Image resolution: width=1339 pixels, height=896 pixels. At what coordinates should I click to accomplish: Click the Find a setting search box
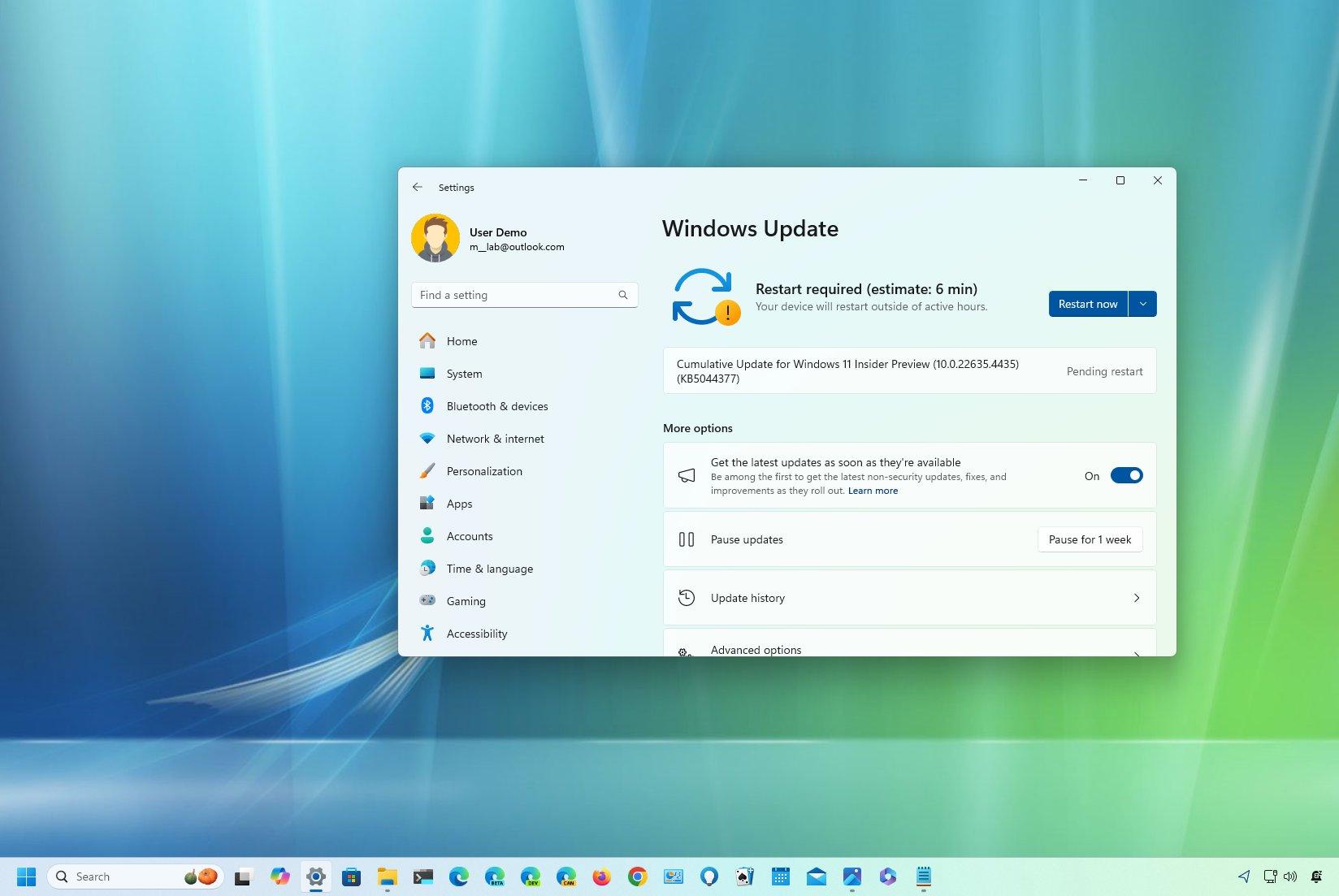[x=525, y=295]
